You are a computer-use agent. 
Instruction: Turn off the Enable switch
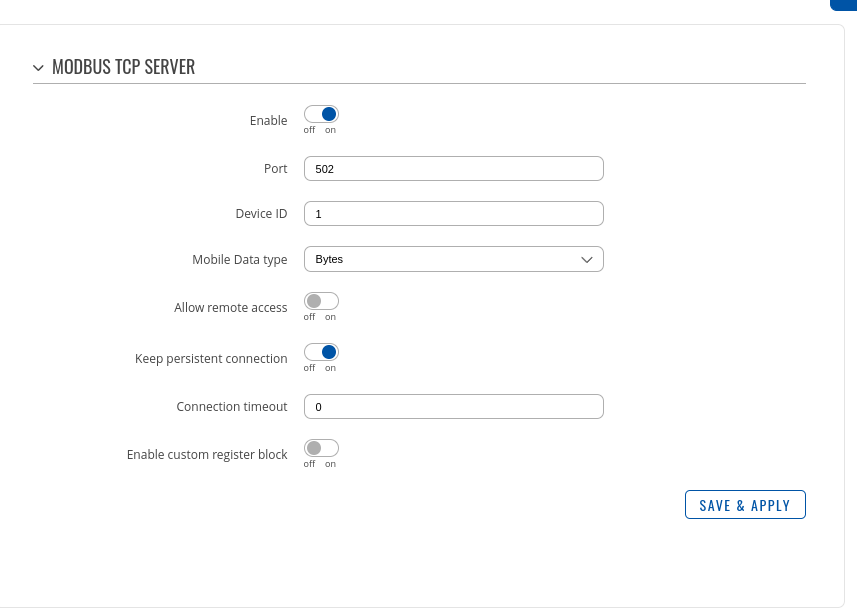(321, 114)
